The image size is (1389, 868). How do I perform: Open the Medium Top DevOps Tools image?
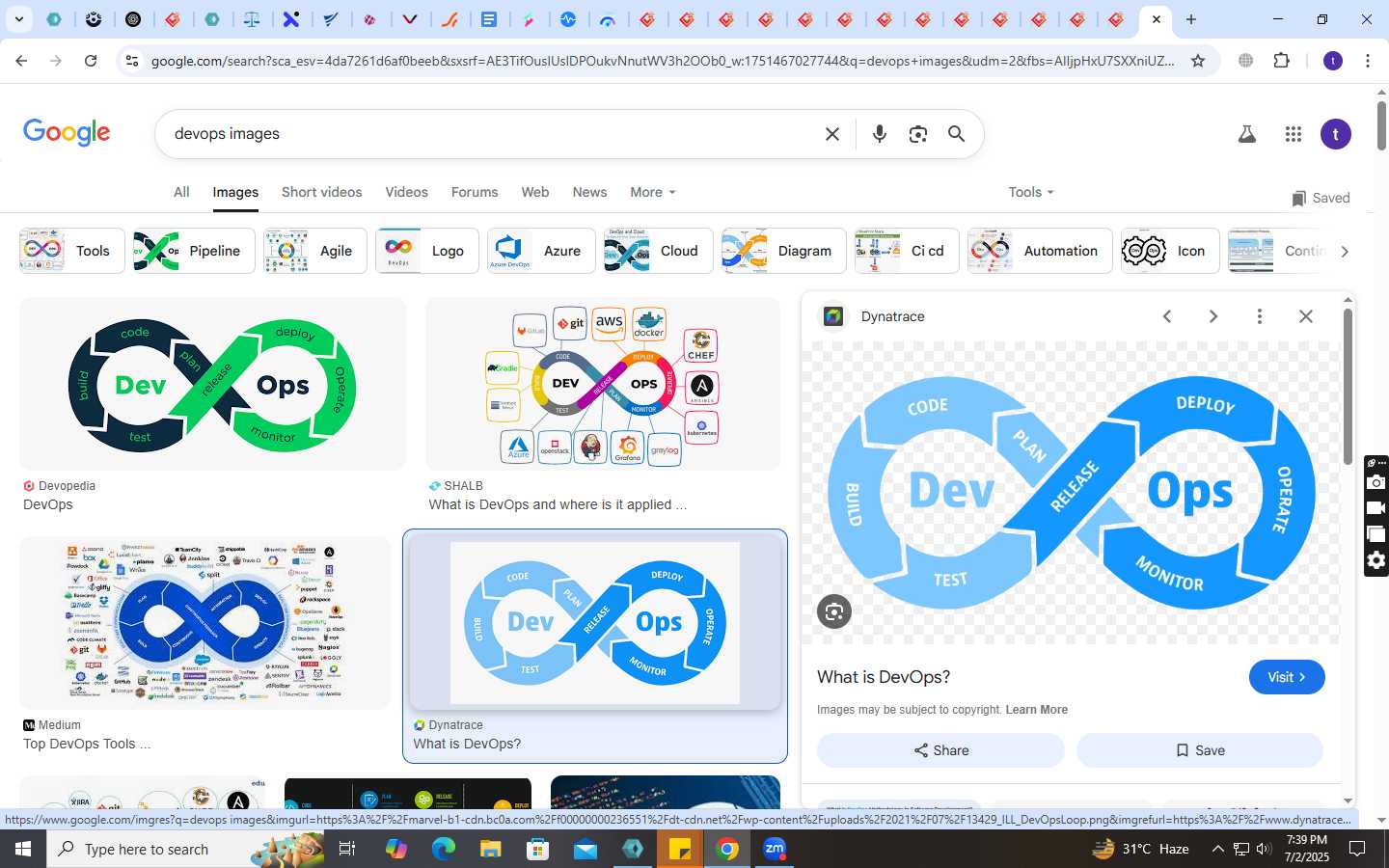tap(205, 623)
